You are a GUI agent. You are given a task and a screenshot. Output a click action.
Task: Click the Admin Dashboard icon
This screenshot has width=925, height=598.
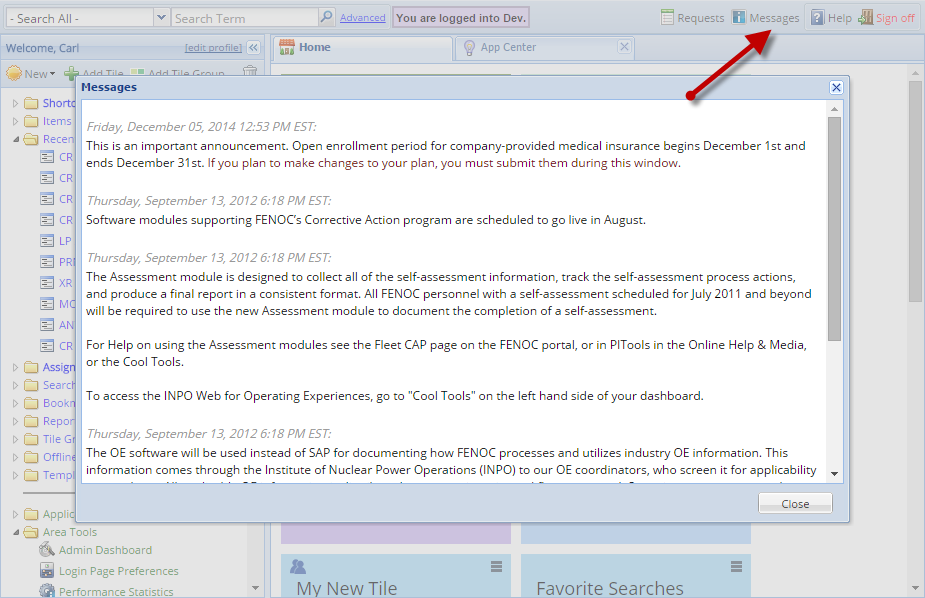click(x=47, y=550)
